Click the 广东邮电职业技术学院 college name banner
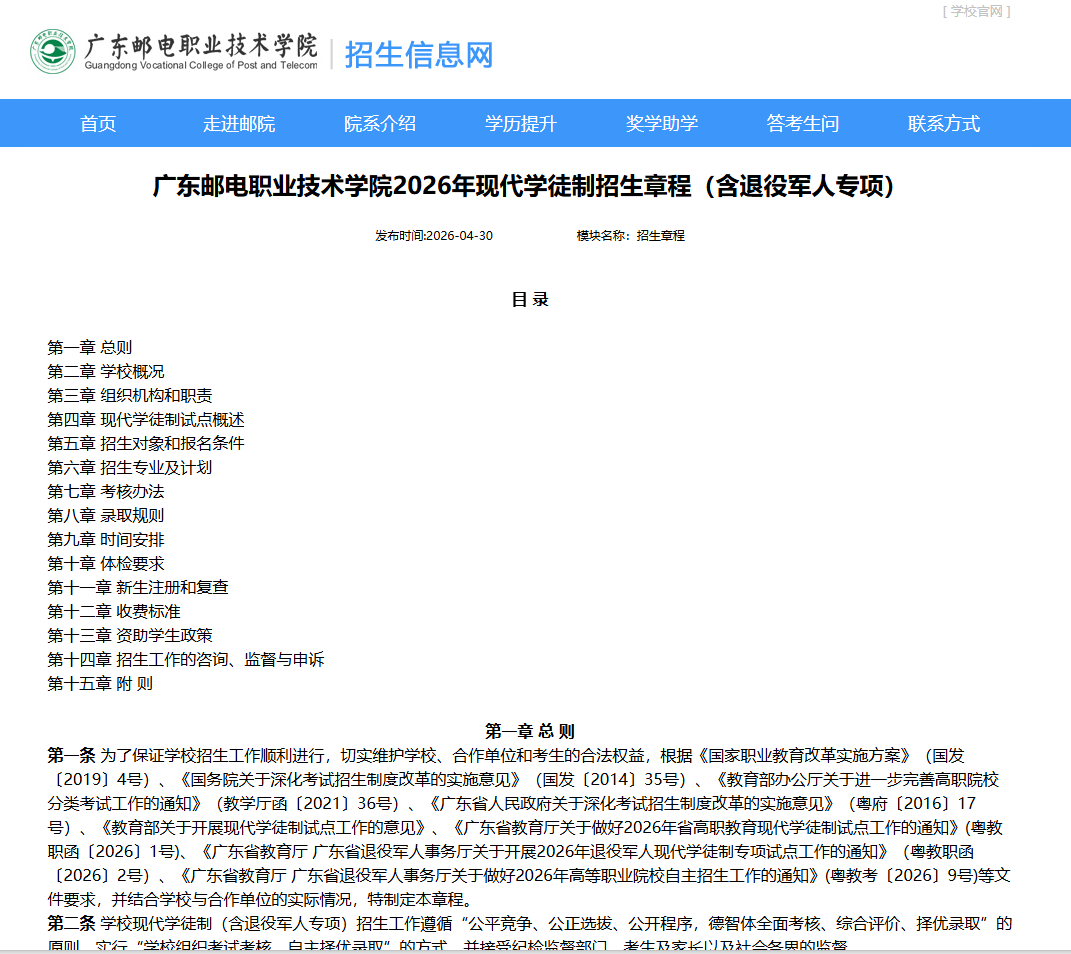The height and width of the screenshot is (954, 1071). (x=201, y=52)
